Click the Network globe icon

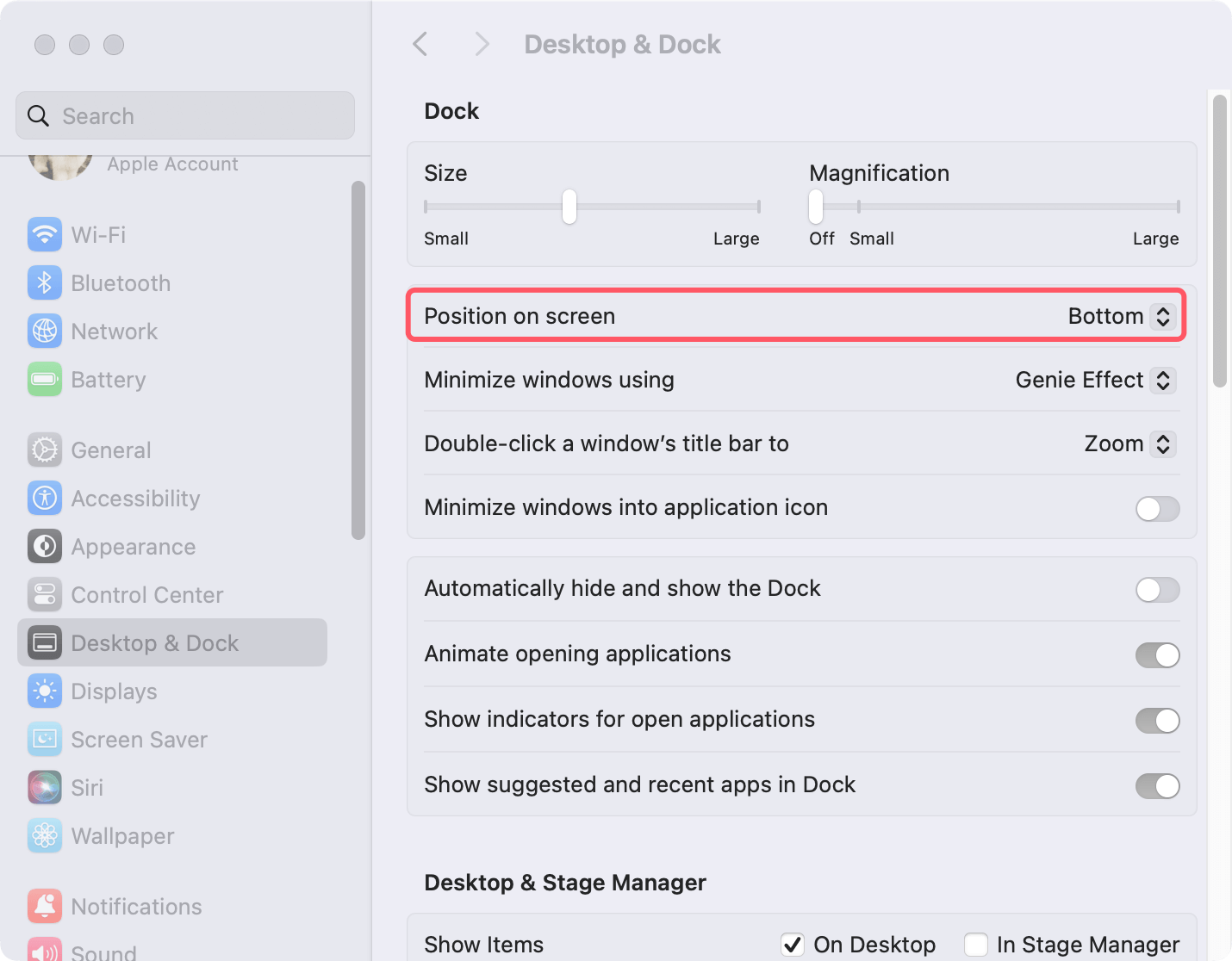click(44, 331)
